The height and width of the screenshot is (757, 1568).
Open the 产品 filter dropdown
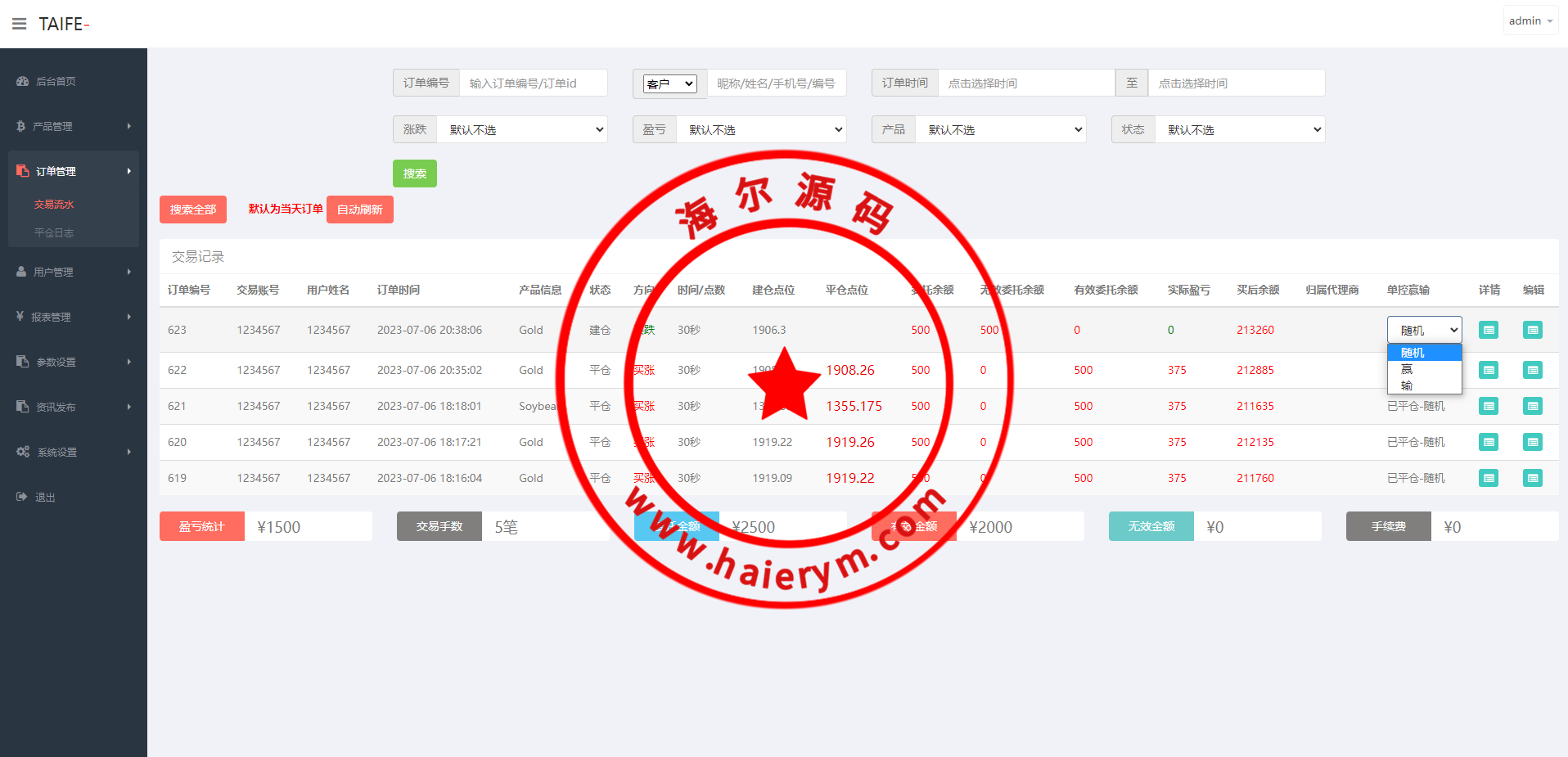coord(1001,129)
